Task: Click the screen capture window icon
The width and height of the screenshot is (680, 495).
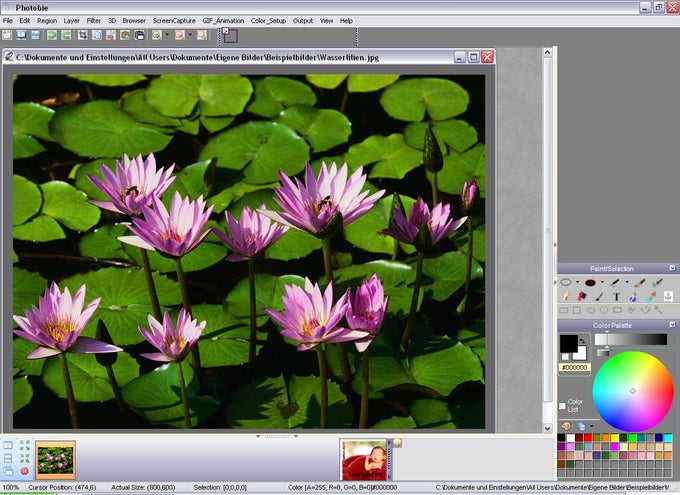Action: click(140, 35)
